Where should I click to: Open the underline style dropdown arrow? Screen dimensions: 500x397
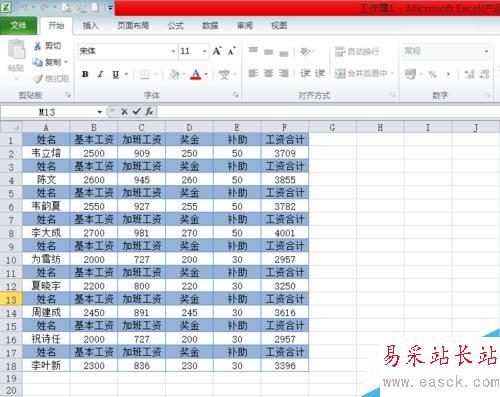pyautogui.click(x=126, y=74)
